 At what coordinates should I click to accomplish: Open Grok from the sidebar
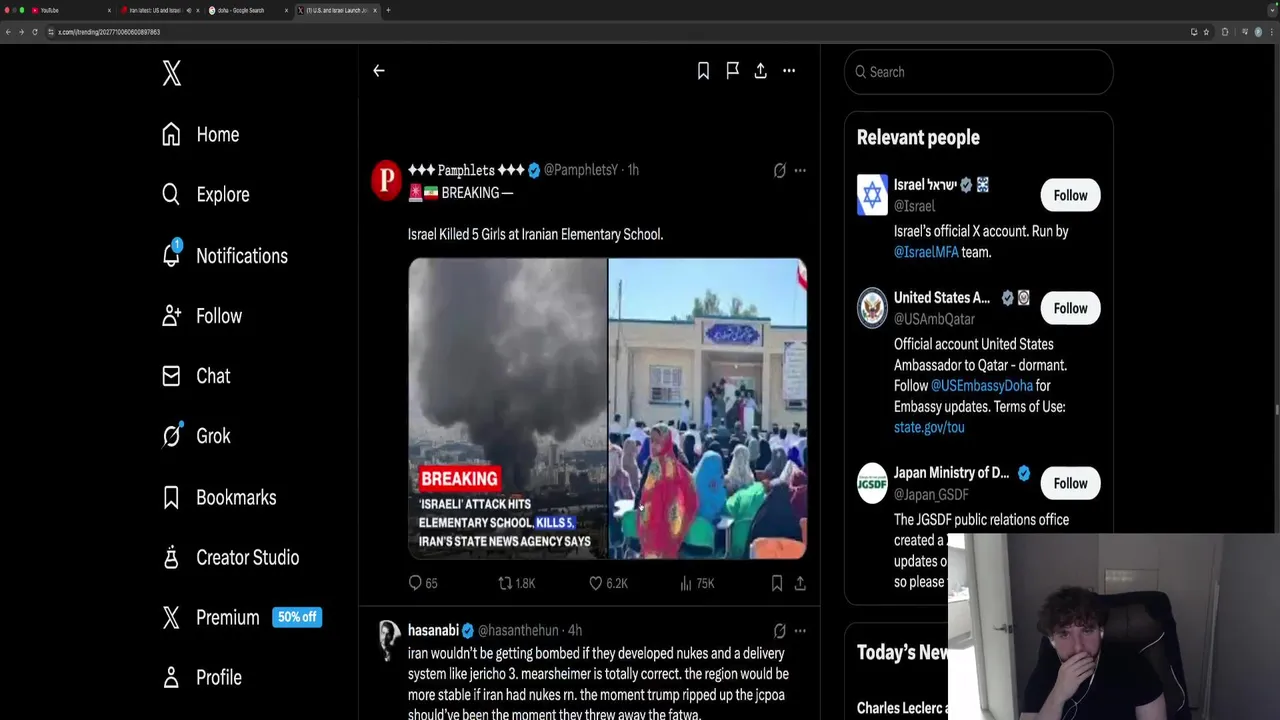195,436
